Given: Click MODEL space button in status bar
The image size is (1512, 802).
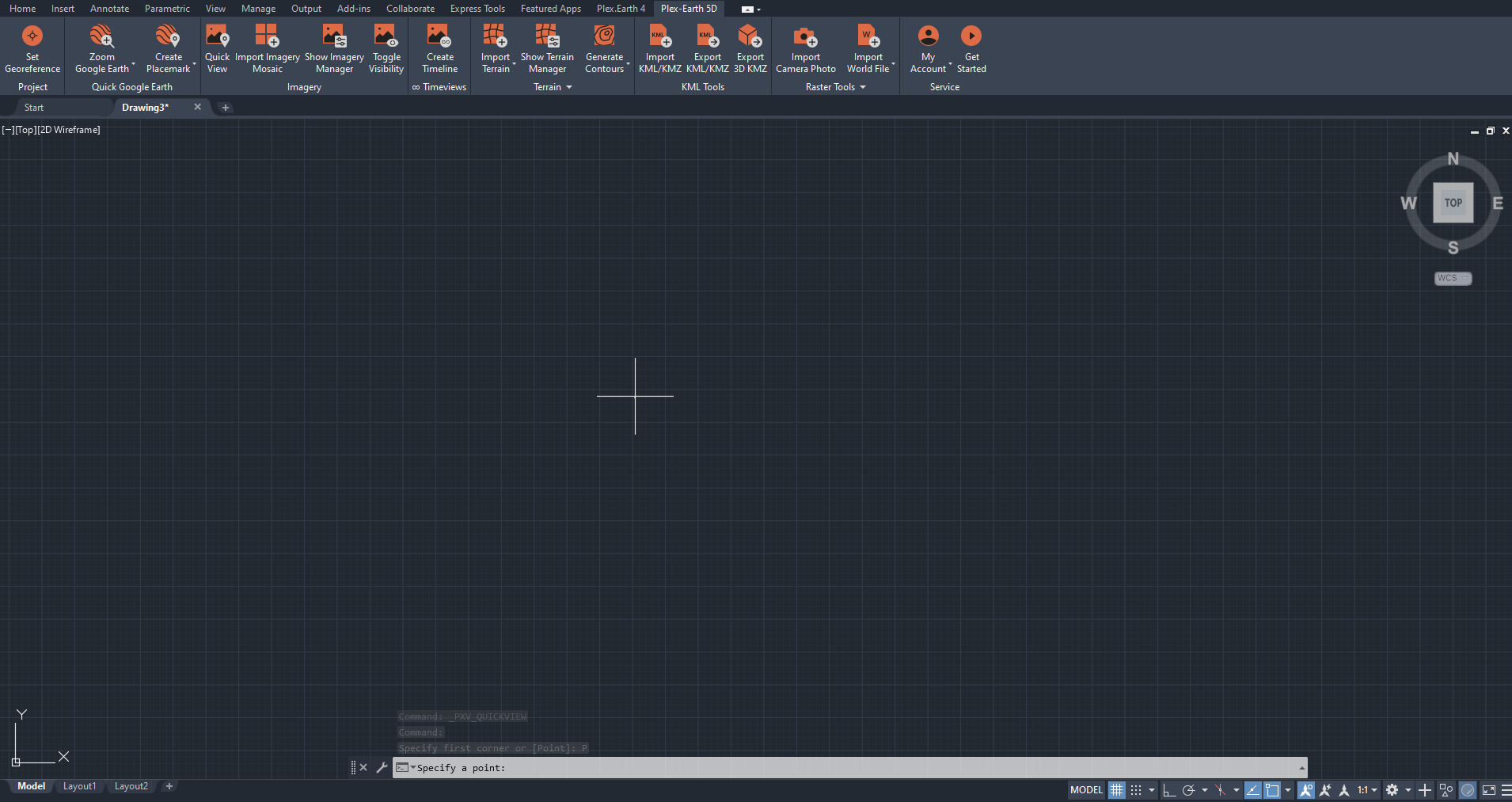Looking at the screenshot, I should 1086,790.
